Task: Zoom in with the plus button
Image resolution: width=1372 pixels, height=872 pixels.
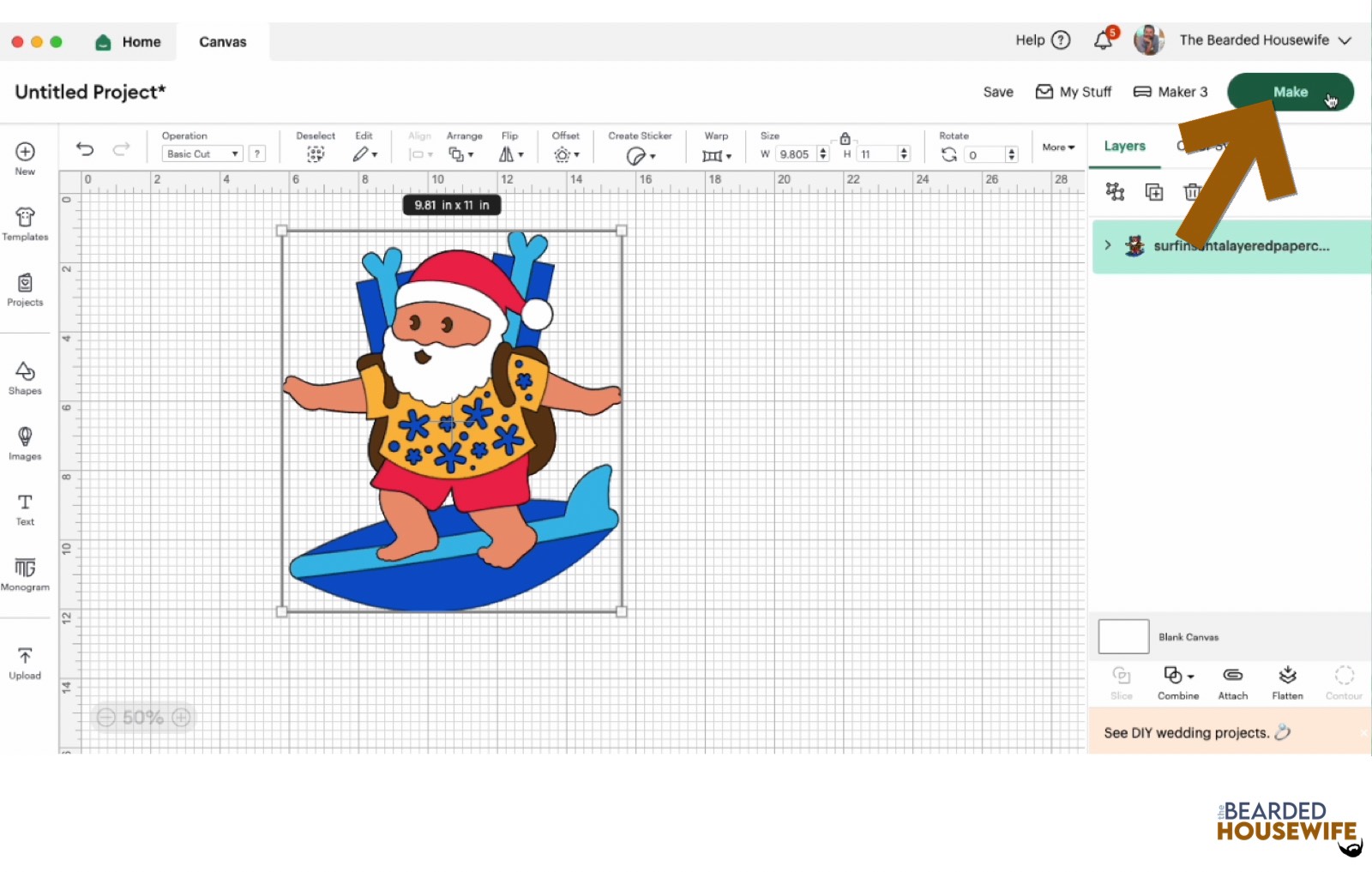Action: point(181,718)
